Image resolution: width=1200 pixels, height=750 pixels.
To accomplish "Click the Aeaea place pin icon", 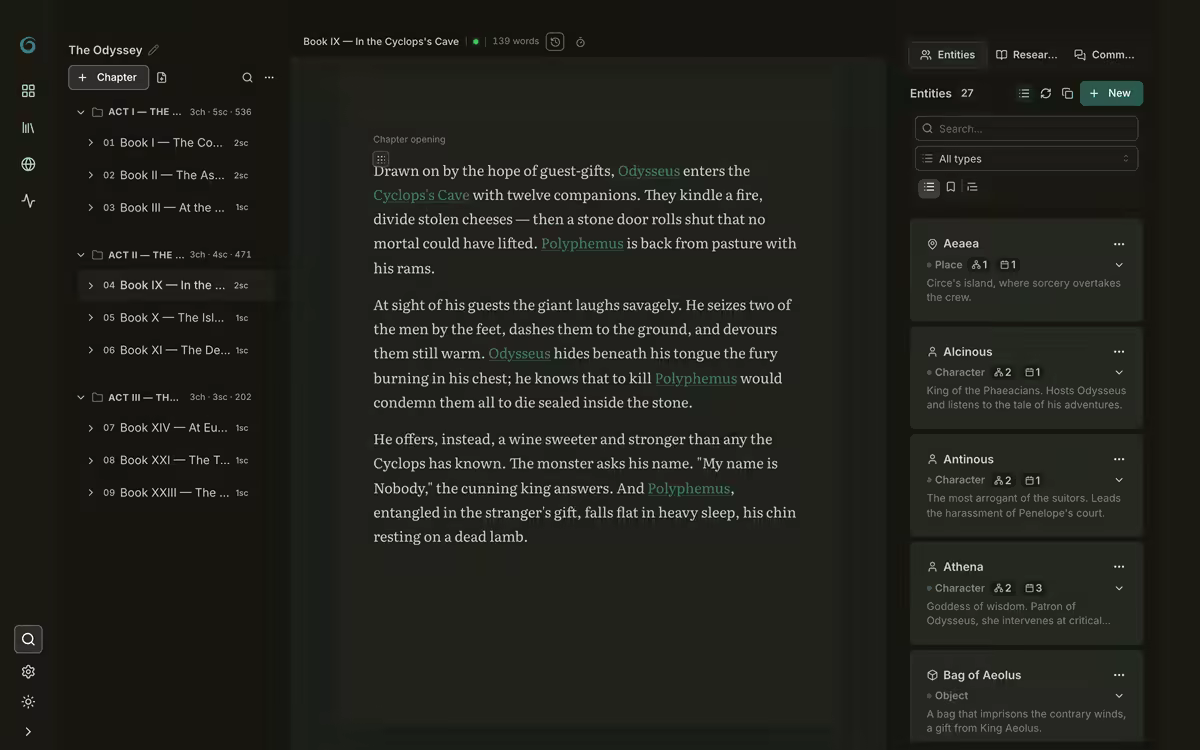I will pyautogui.click(x=932, y=244).
